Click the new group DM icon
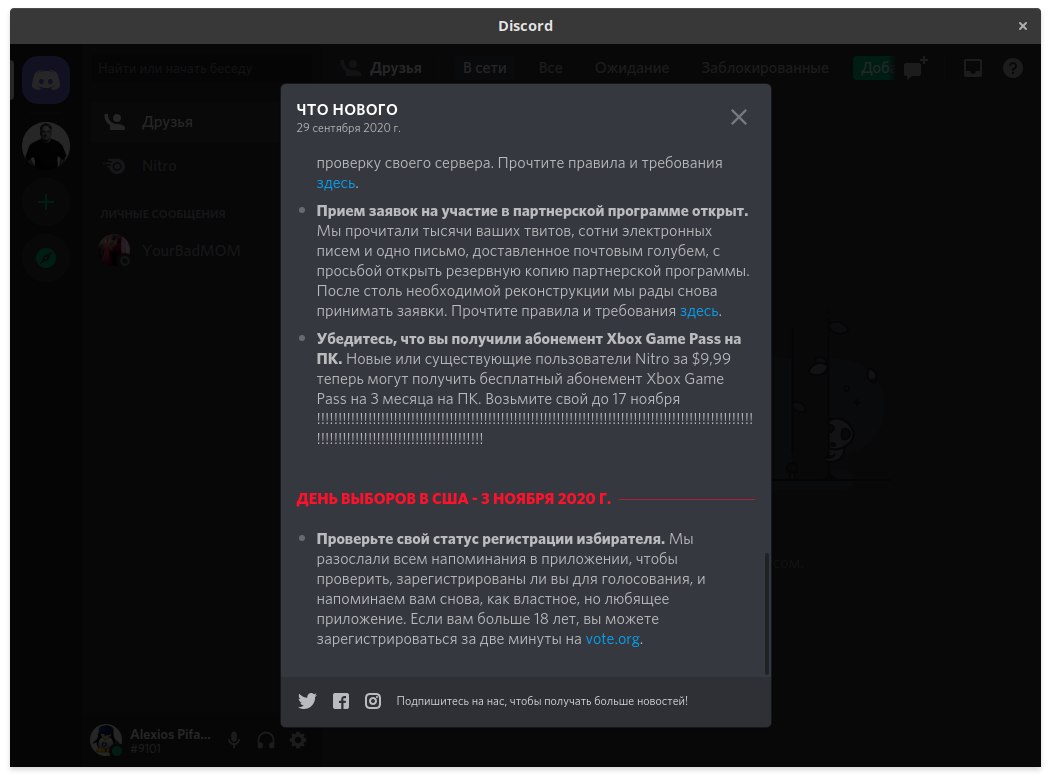1051x778 pixels. [x=915, y=68]
